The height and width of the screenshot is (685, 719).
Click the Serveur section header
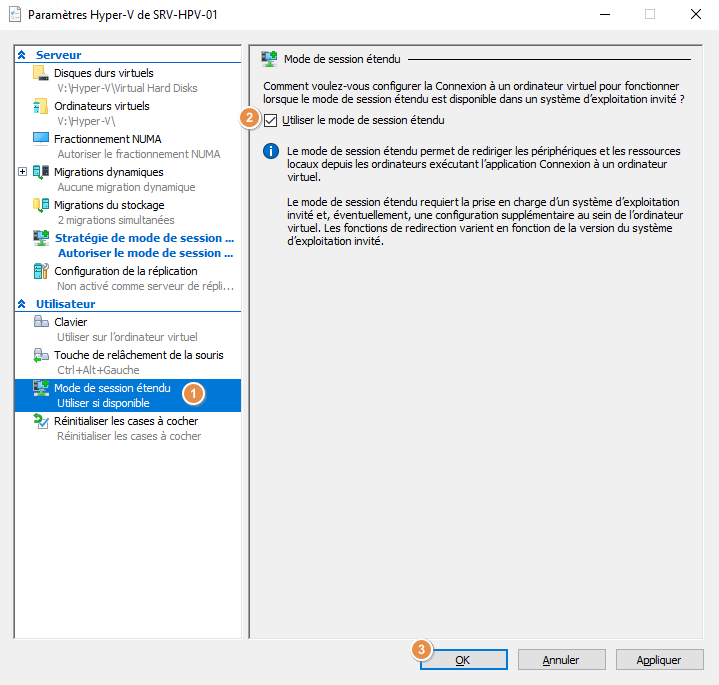[x=59, y=55]
